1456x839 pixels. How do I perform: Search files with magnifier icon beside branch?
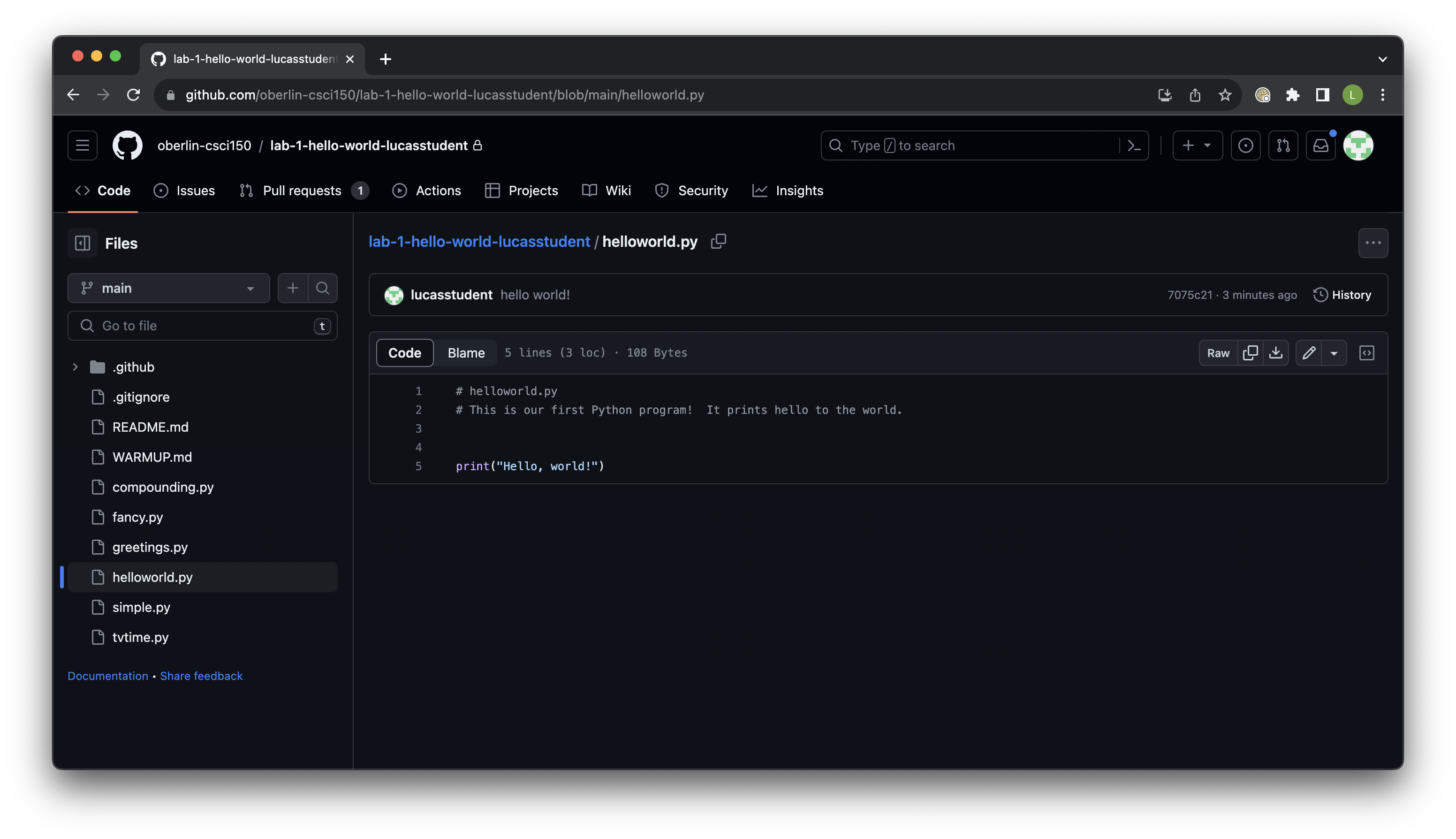[x=323, y=288]
